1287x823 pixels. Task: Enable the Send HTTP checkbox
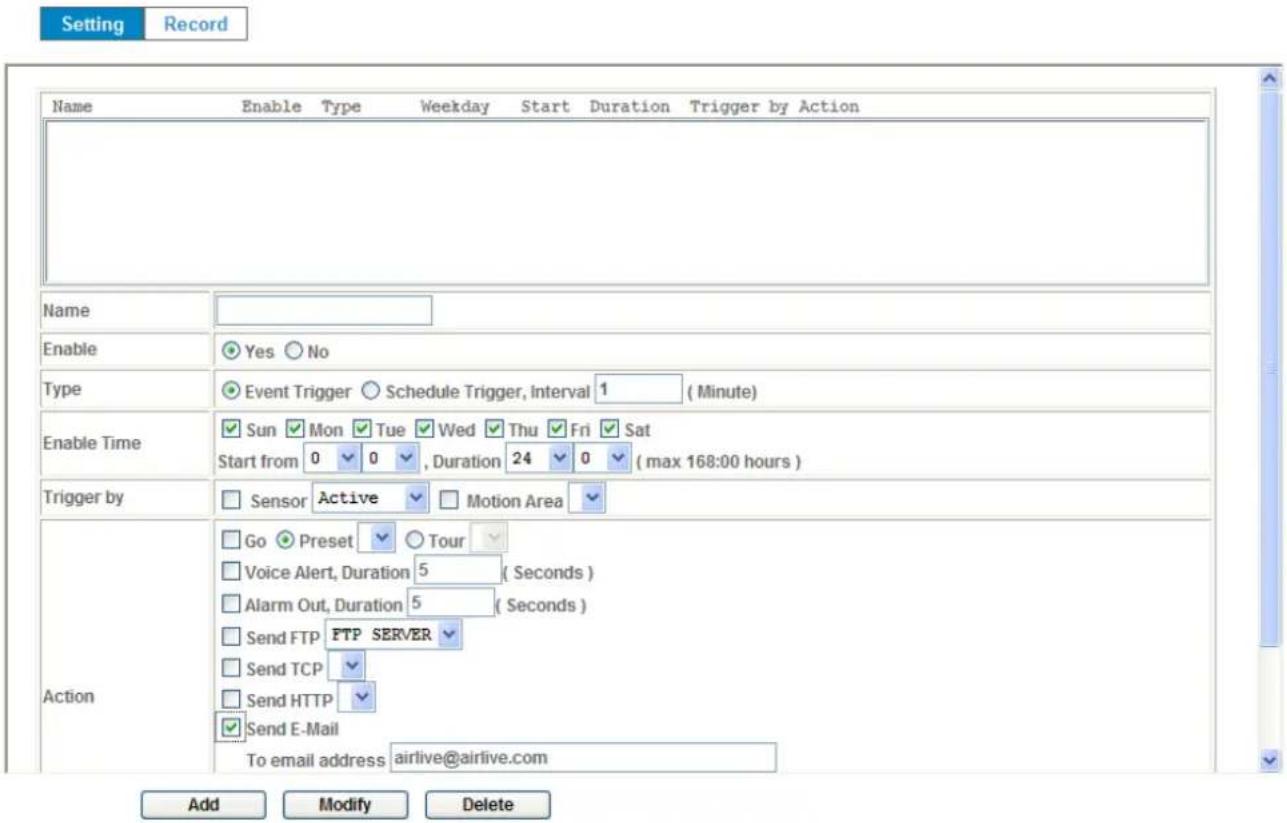point(230,700)
